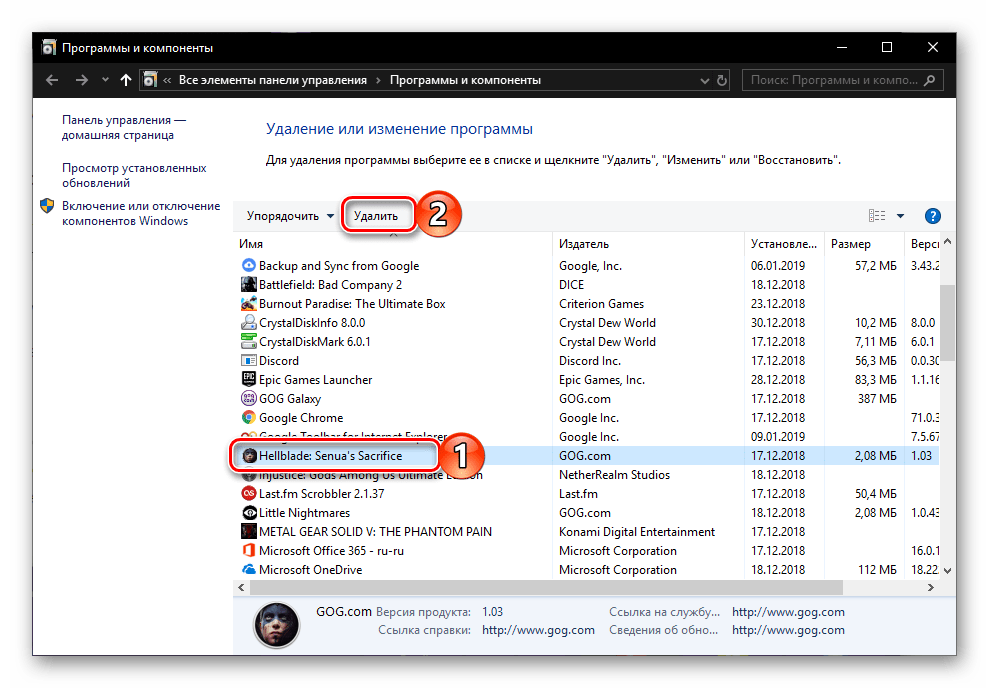Refresh the Programs and Components list
The image size is (989, 688).
click(x=722, y=81)
